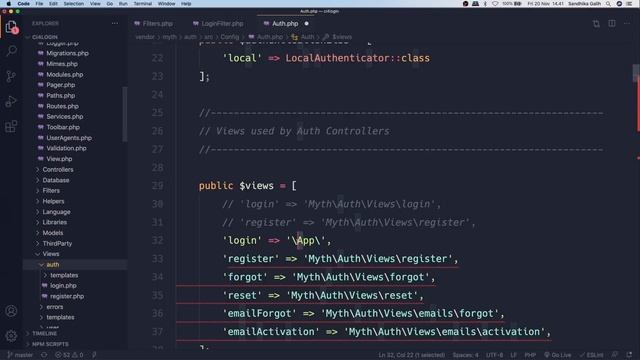This screenshot has height=360, width=640.
Task: Place cursor at line number 29
Action: 158,186
